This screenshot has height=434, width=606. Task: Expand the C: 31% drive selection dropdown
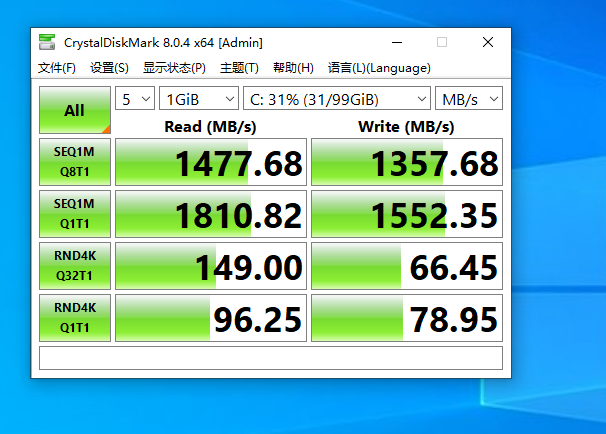pyautogui.click(x=337, y=99)
